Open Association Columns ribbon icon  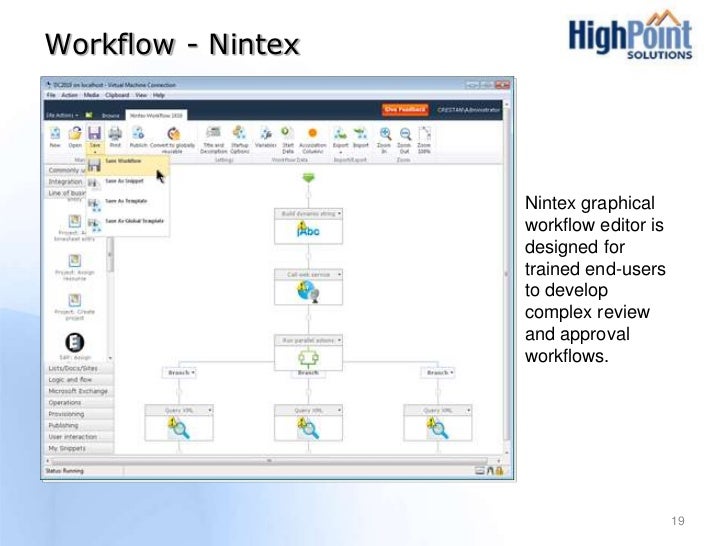point(312,133)
